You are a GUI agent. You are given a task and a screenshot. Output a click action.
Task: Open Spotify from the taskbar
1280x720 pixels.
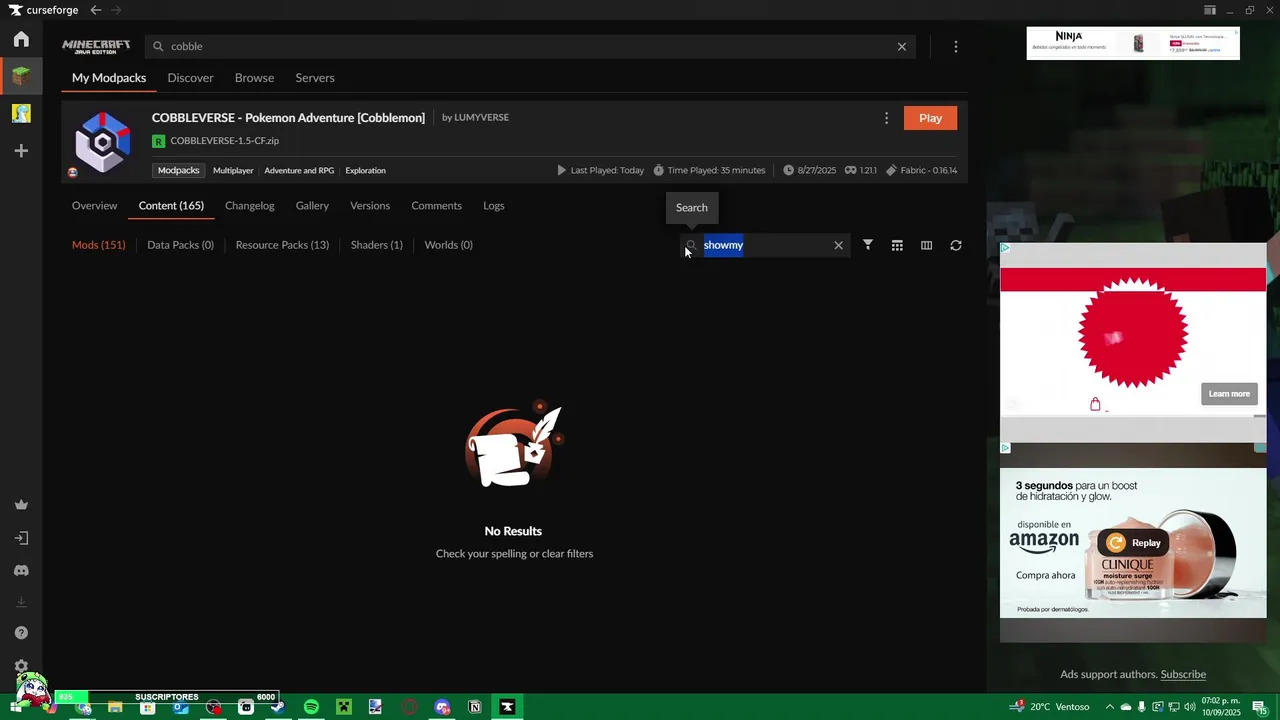point(311,707)
